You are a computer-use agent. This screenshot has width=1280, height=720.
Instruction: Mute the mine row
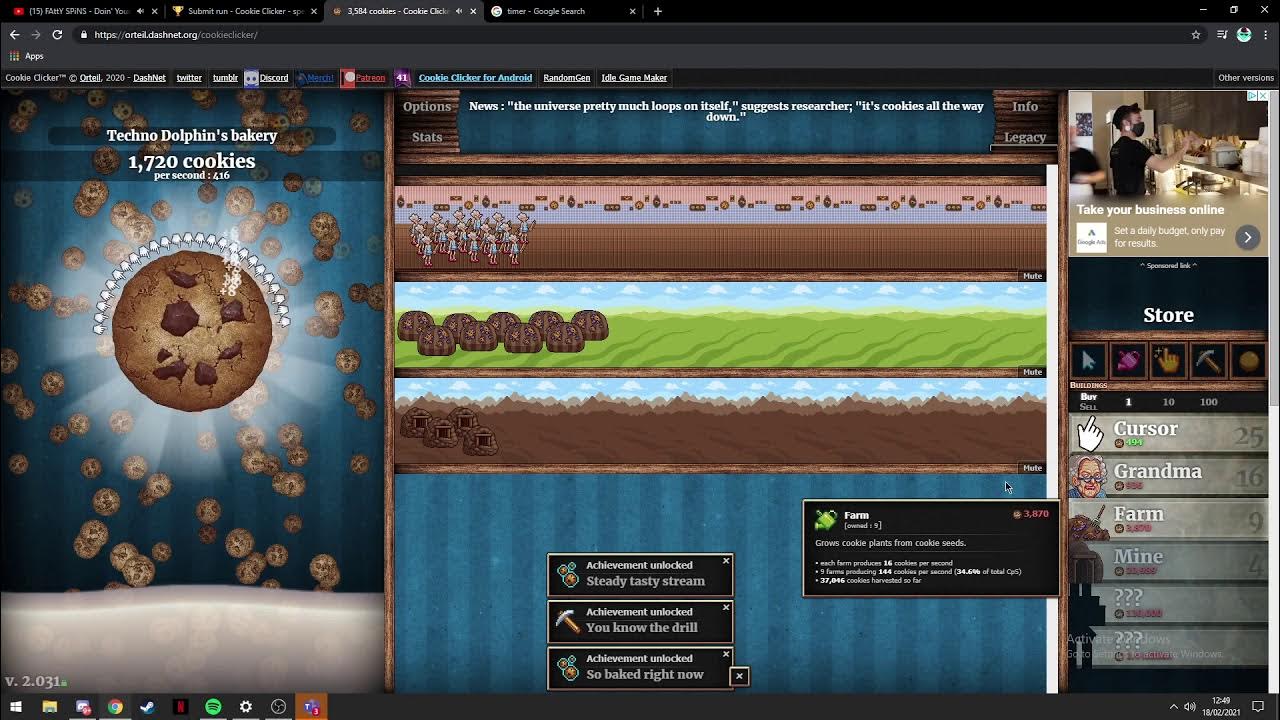pos(1032,468)
